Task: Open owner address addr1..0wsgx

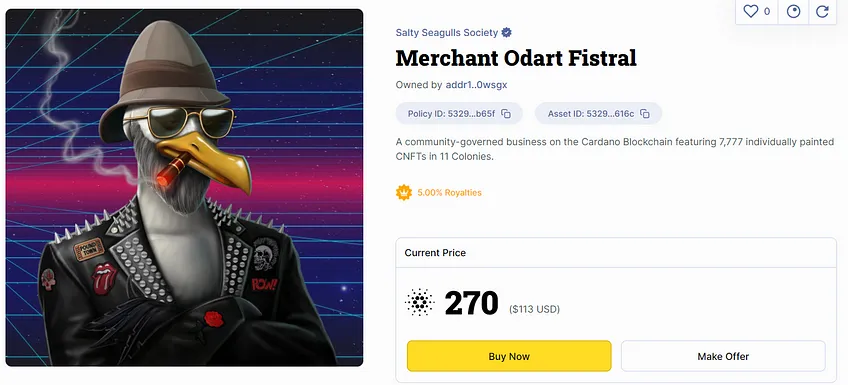Action: pos(476,85)
